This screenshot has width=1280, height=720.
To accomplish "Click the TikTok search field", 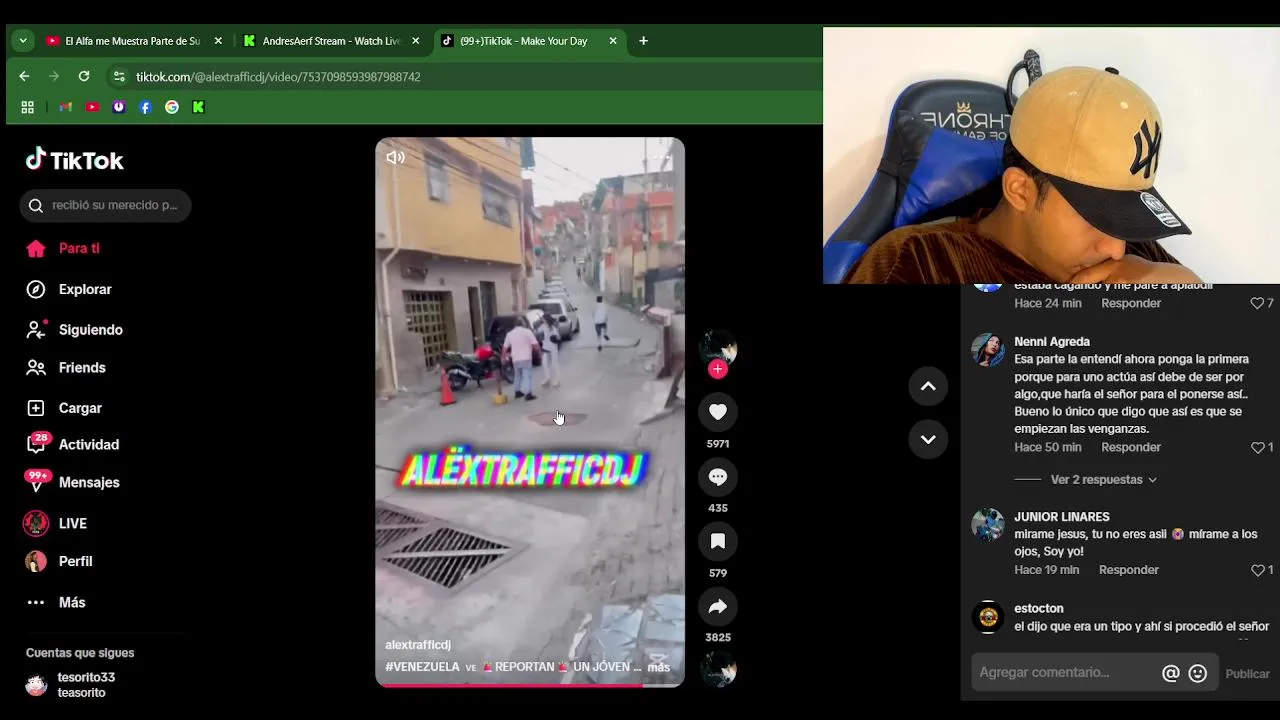I will pyautogui.click(x=105, y=205).
